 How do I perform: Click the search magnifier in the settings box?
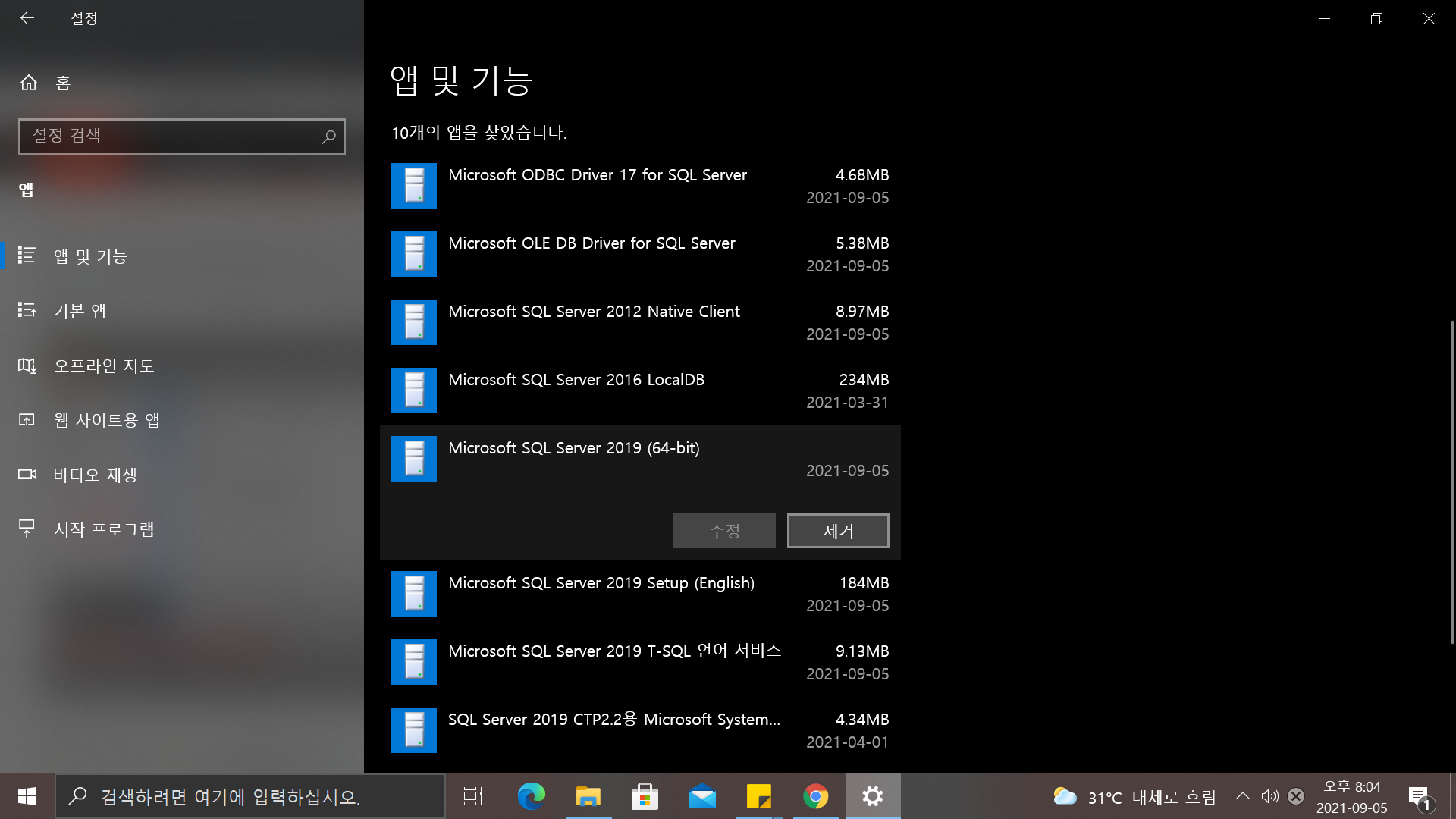coord(328,136)
